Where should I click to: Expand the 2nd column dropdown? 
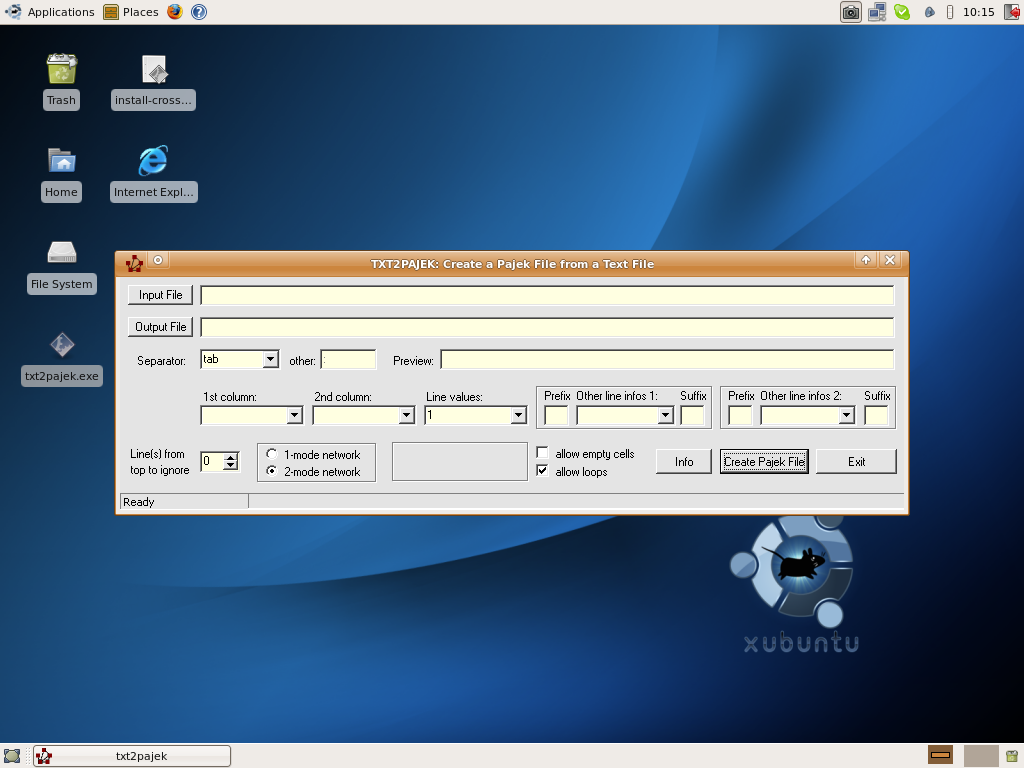click(406, 415)
